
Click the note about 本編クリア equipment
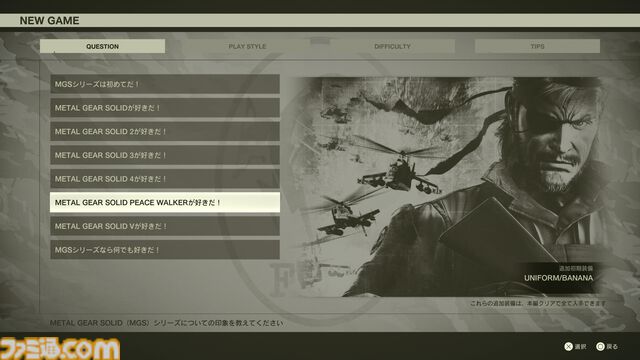[538, 303]
